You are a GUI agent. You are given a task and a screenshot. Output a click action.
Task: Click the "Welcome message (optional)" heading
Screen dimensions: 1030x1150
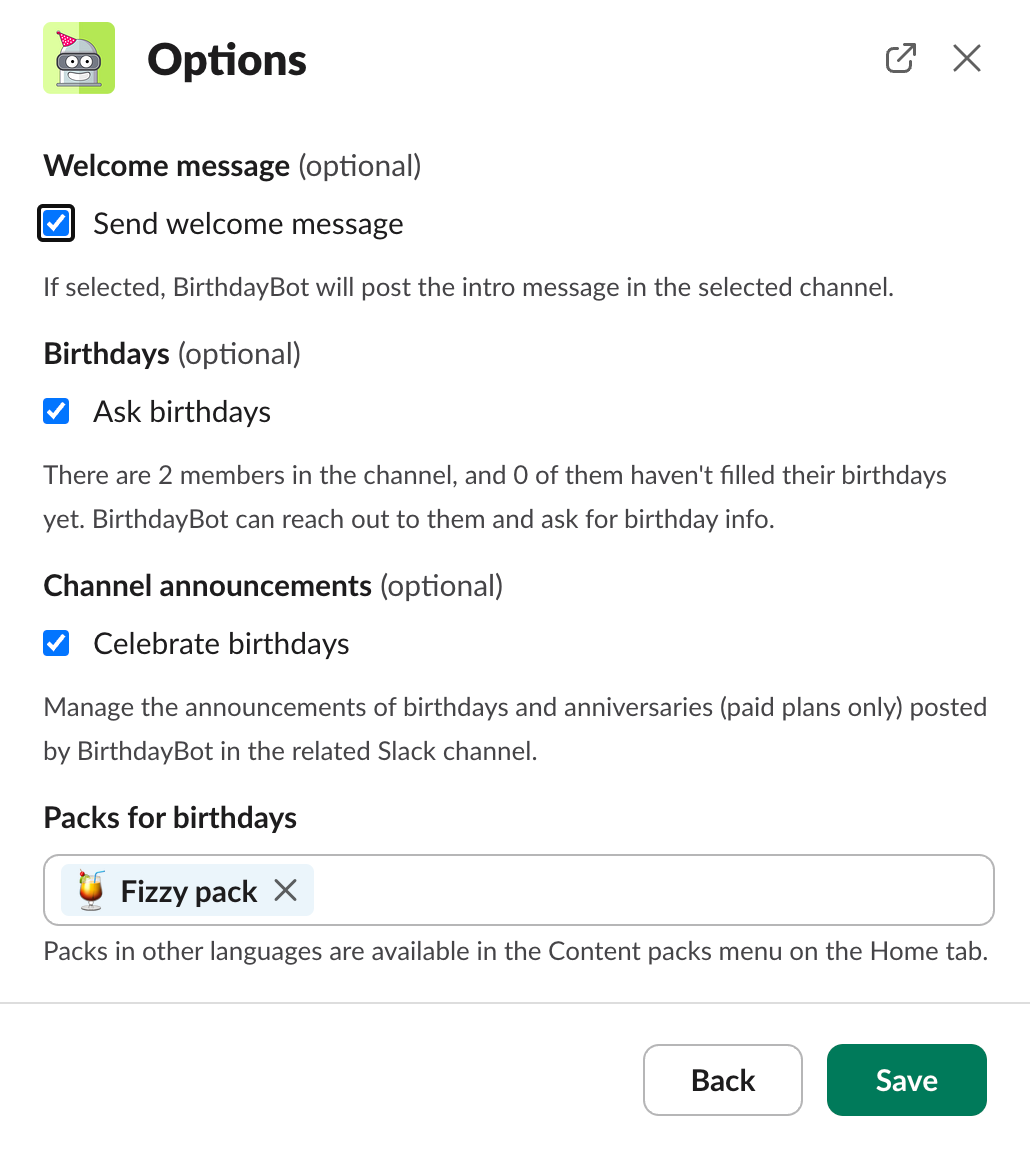click(232, 166)
